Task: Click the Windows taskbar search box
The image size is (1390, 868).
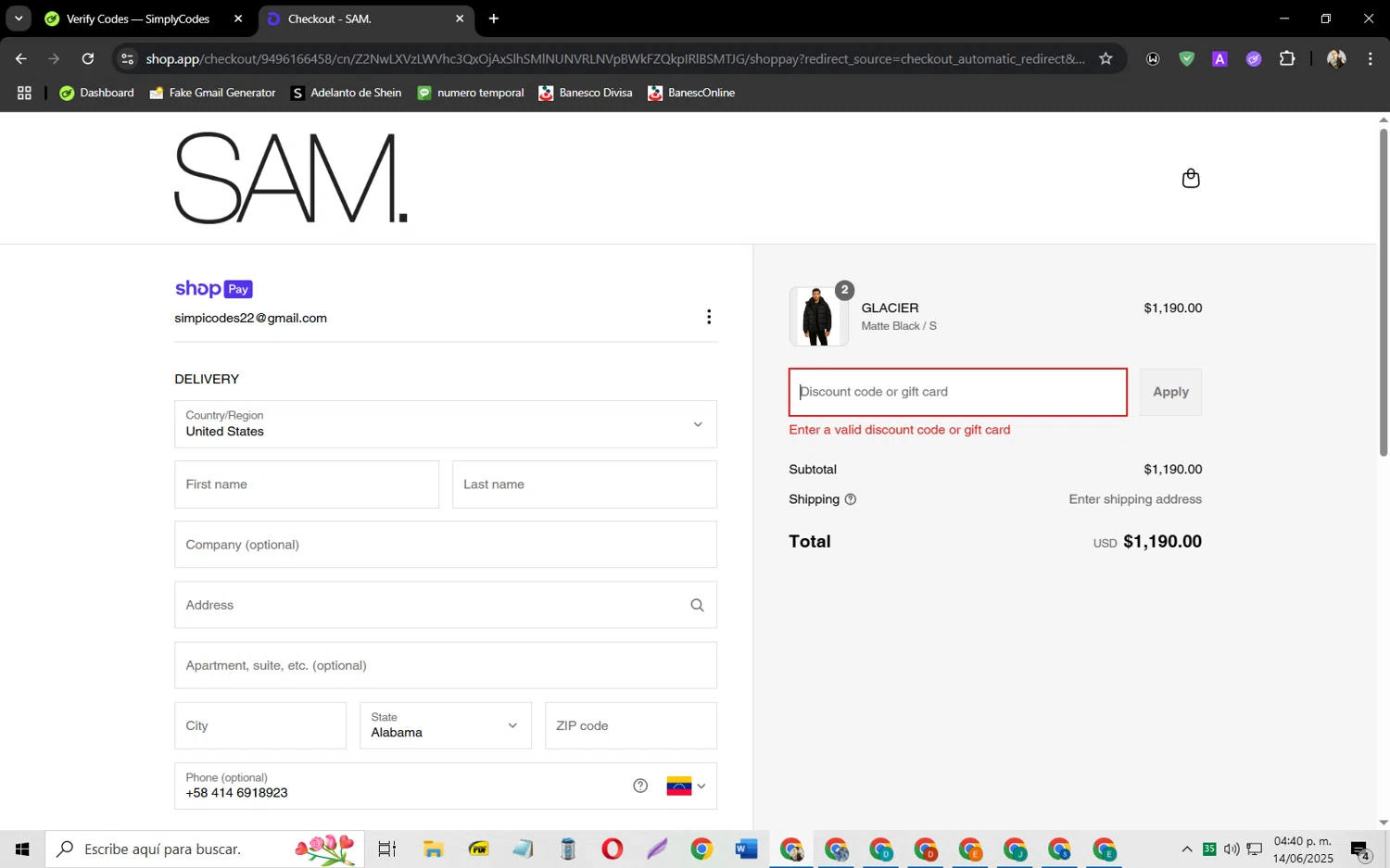Action: [x=205, y=849]
